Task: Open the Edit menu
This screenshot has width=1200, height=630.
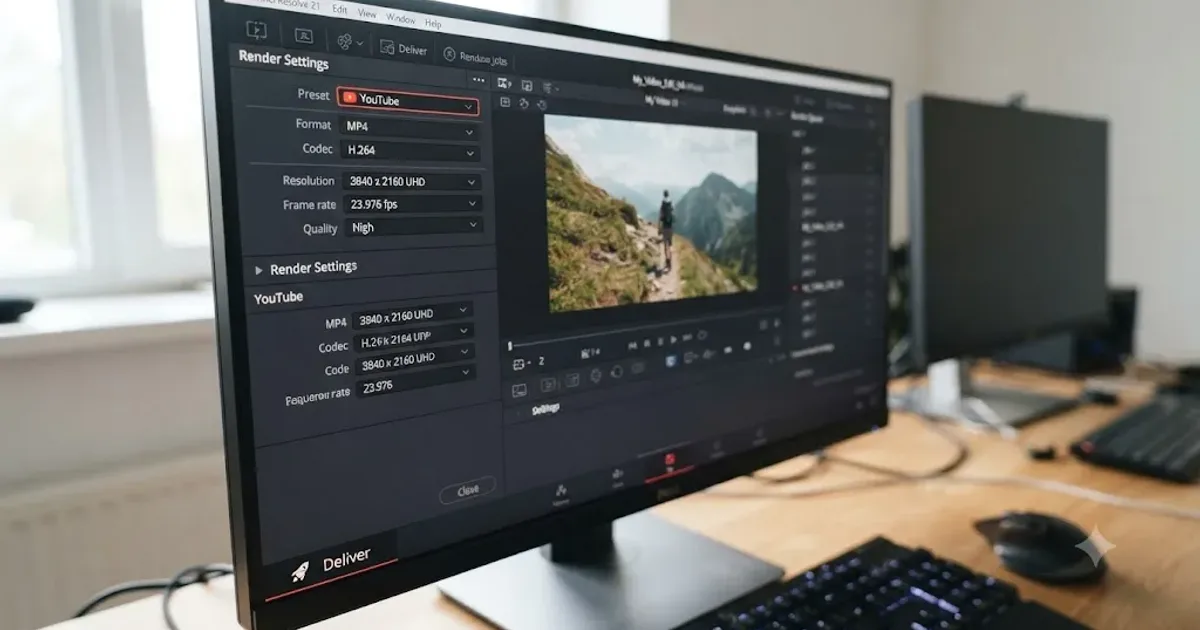Action: [340, 9]
